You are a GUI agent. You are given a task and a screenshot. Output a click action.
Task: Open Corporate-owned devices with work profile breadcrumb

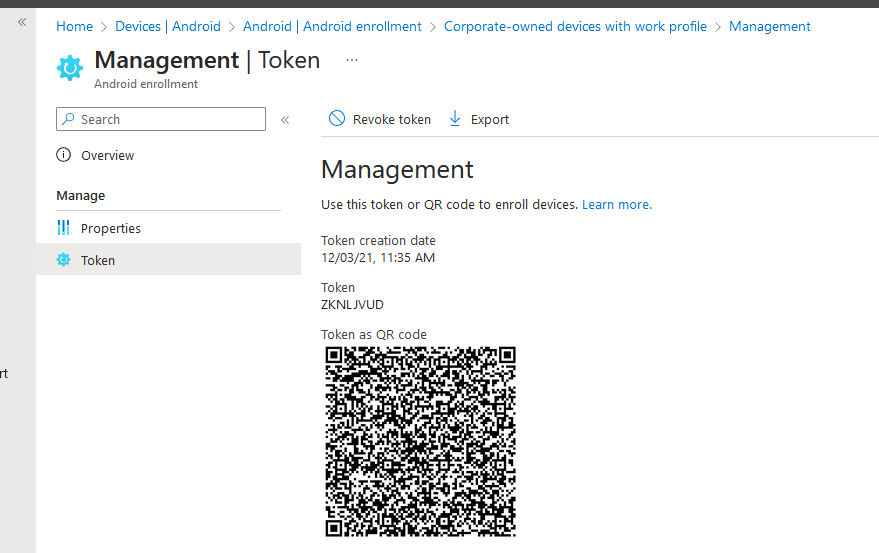575,26
